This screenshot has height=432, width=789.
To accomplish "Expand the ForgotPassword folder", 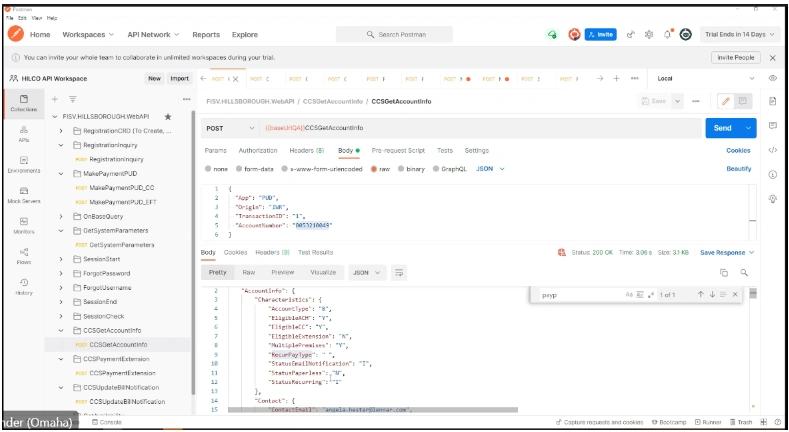I will tap(61, 273).
